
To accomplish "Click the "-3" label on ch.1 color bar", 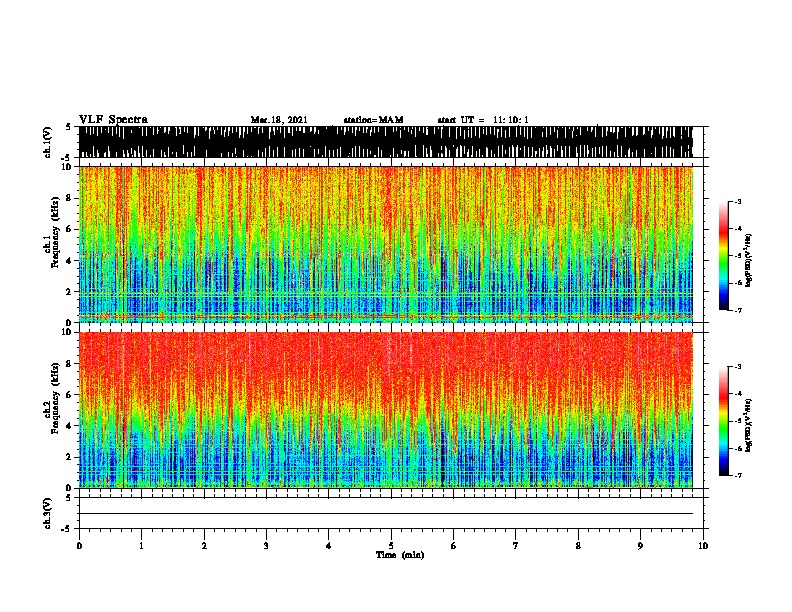I will tap(738, 201).
